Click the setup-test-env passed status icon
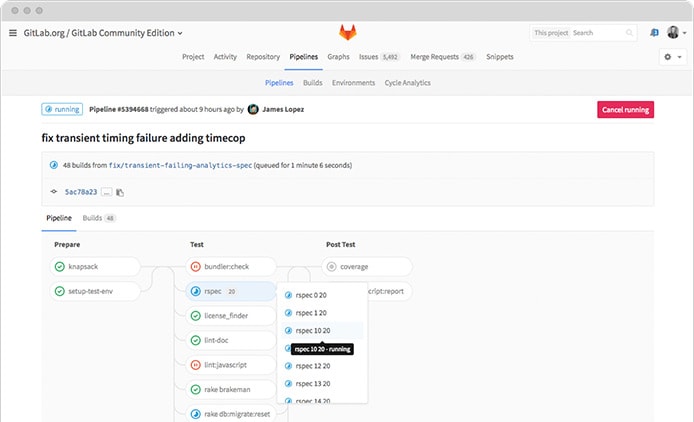 click(x=59, y=291)
